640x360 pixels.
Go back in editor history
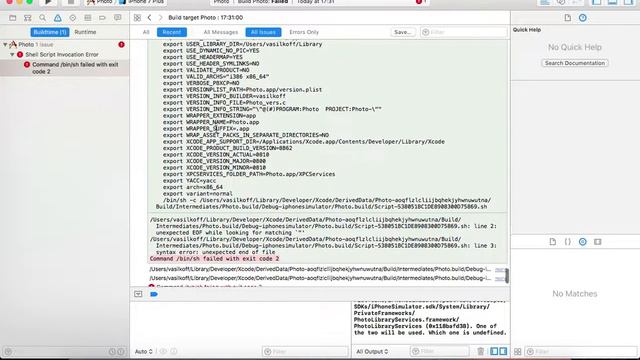[x=149, y=18]
